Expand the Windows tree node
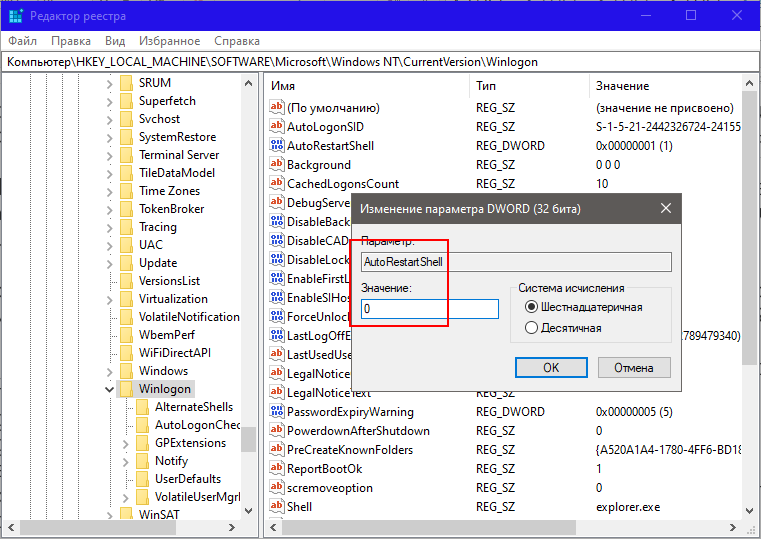The width and height of the screenshot is (761, 539). click(x=110, y=372)
